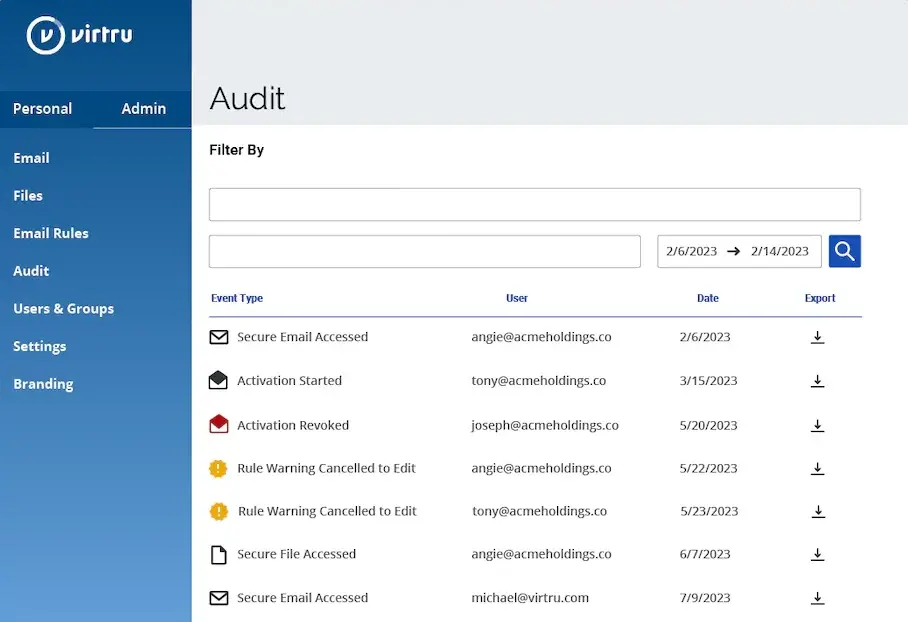Screen dimensions: 908x622
Task: Select Rule Warning Cancelled to Edit on 5/22/2023
Action: [327, 469]
